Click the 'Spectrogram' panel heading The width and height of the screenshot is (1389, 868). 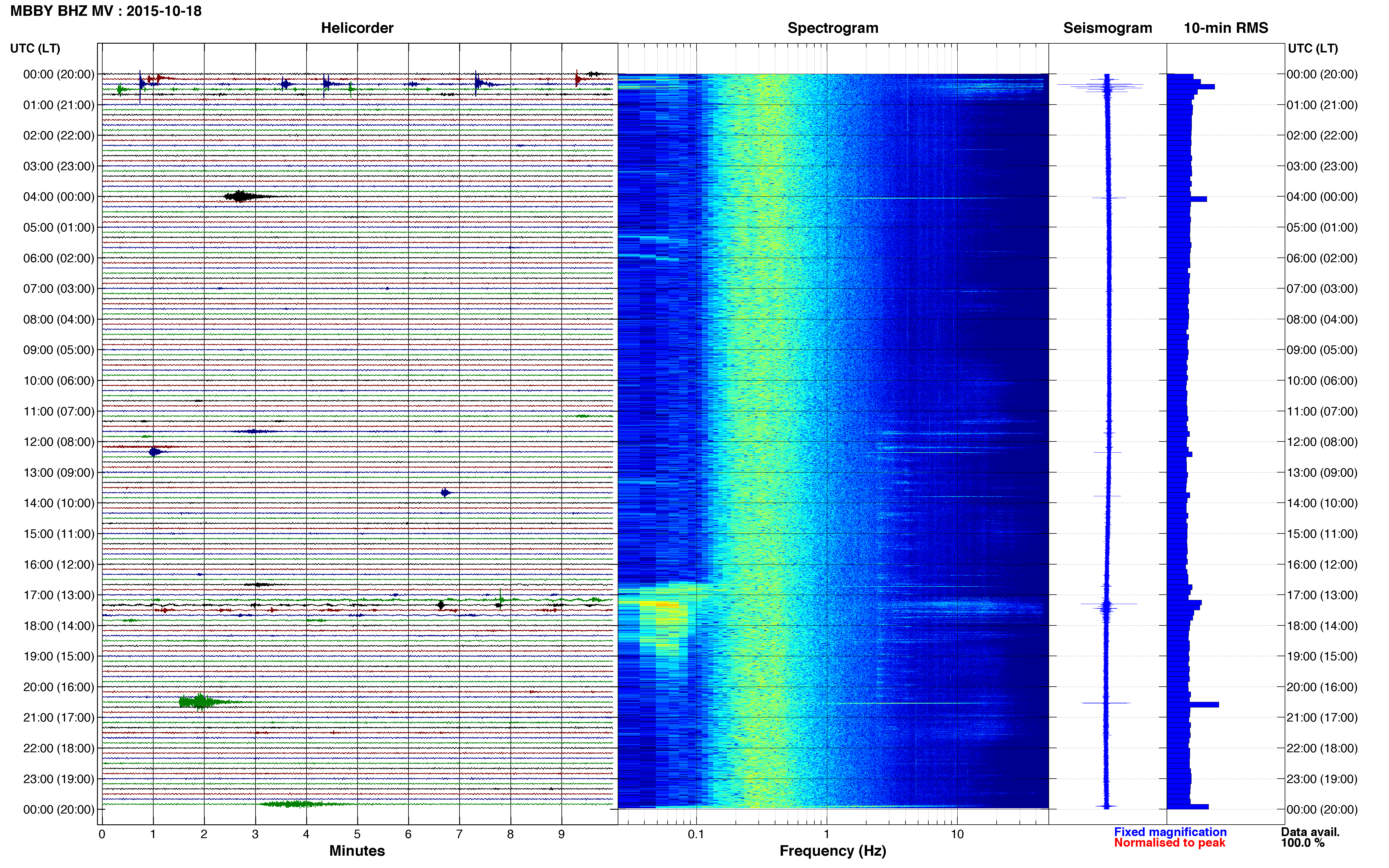[x=833, y=28]
